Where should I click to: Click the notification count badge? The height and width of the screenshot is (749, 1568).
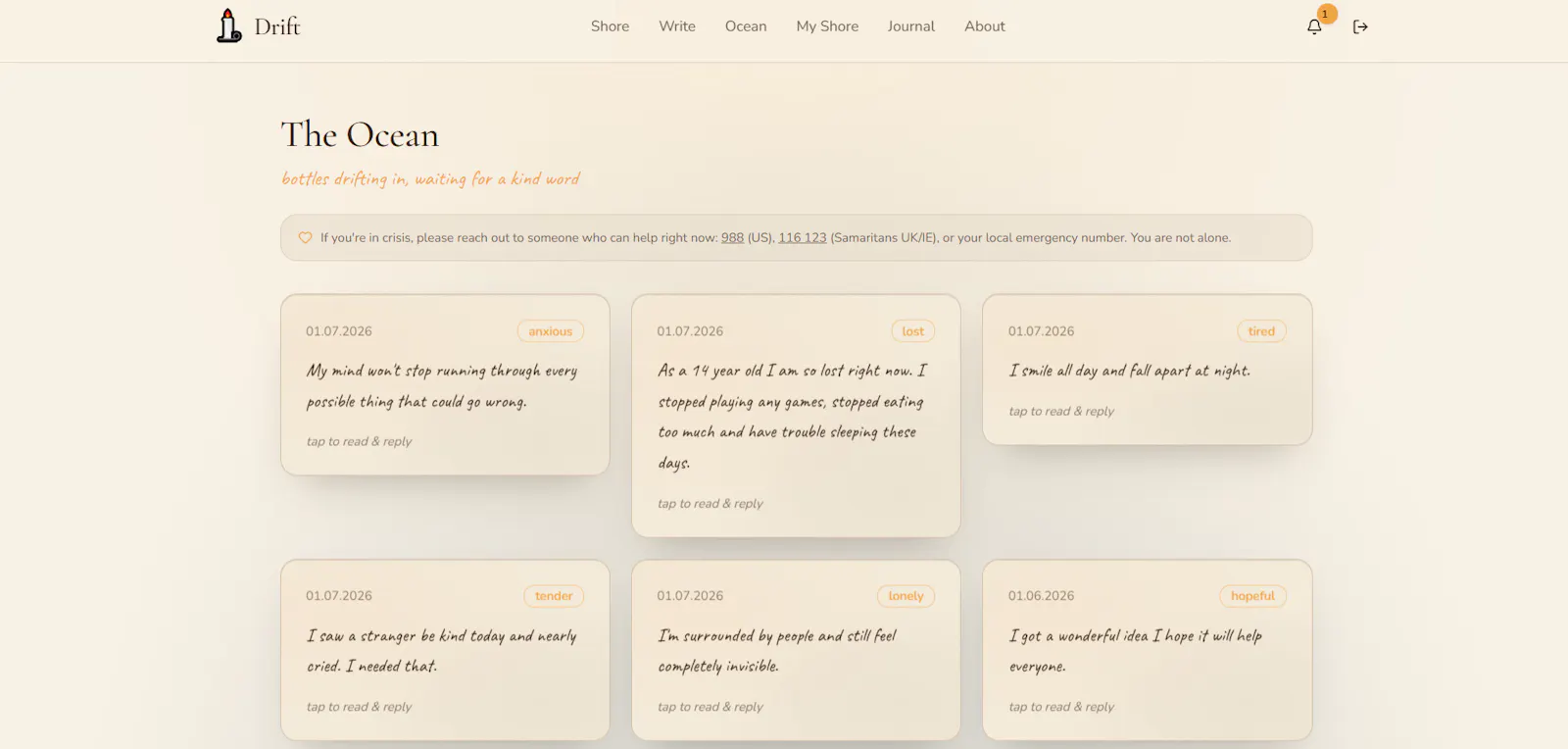[x=1326, y=14]
